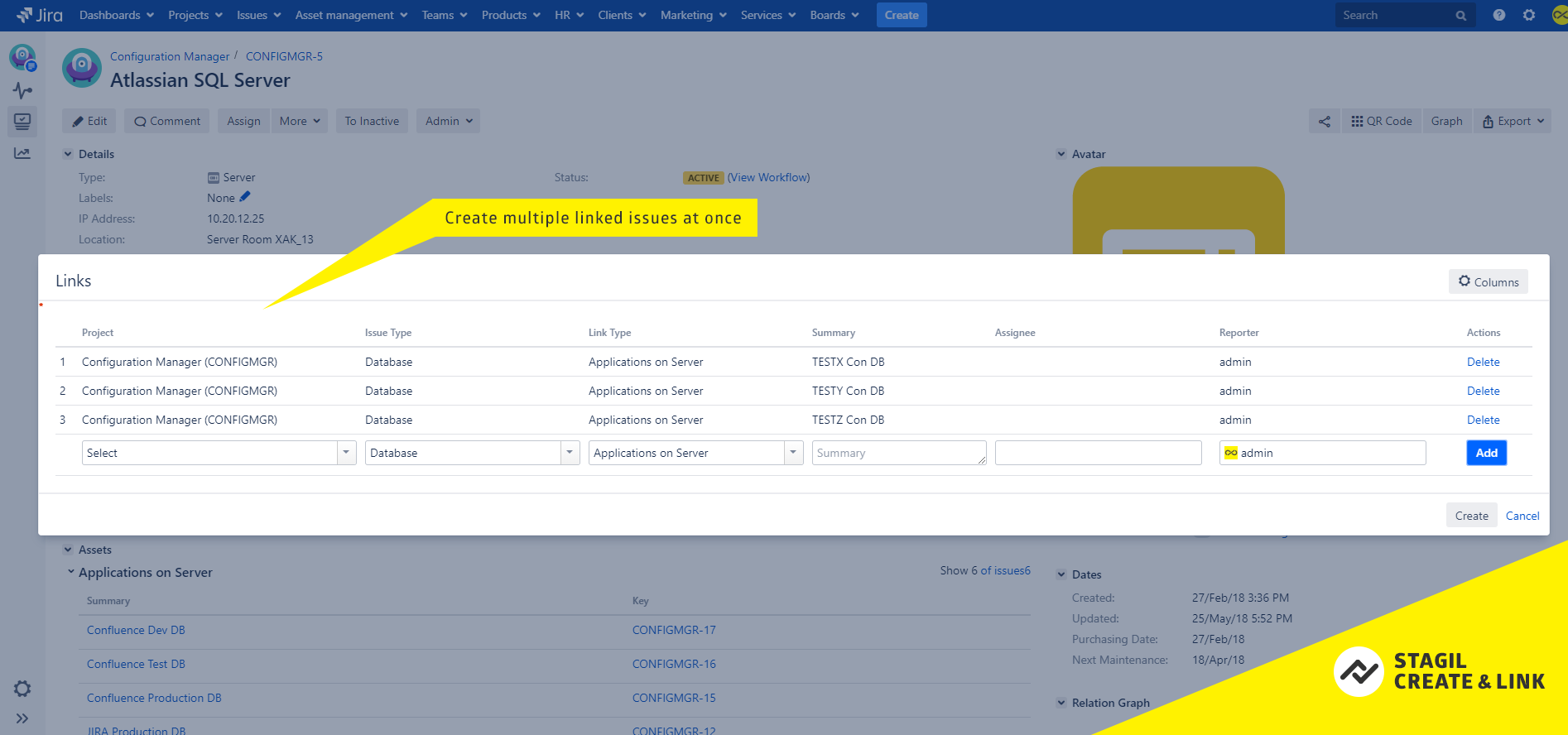Click the Summary text field
The height and width of the screenshot is (735, 1568).
point(899,453)
